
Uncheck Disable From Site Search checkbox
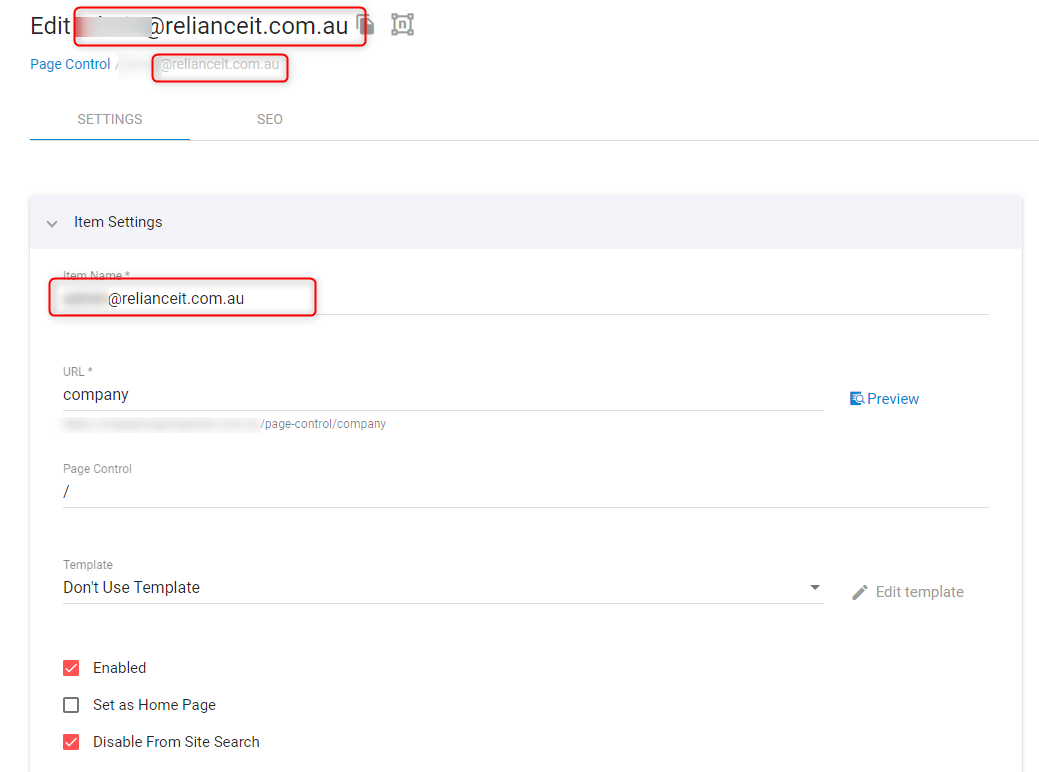point(71,742)
